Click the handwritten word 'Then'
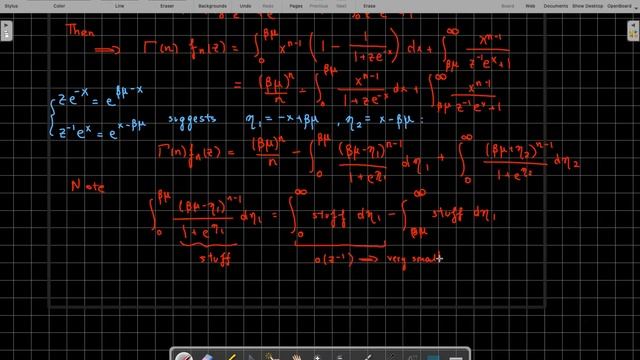This screenshot has height=360, width=640. [x=80, y=30]
